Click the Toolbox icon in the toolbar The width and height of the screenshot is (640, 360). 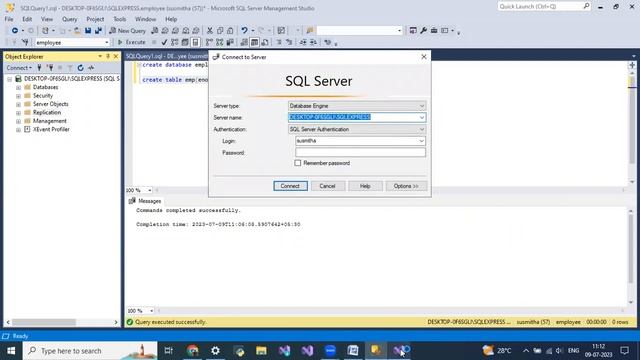click(x=434, y=31)
